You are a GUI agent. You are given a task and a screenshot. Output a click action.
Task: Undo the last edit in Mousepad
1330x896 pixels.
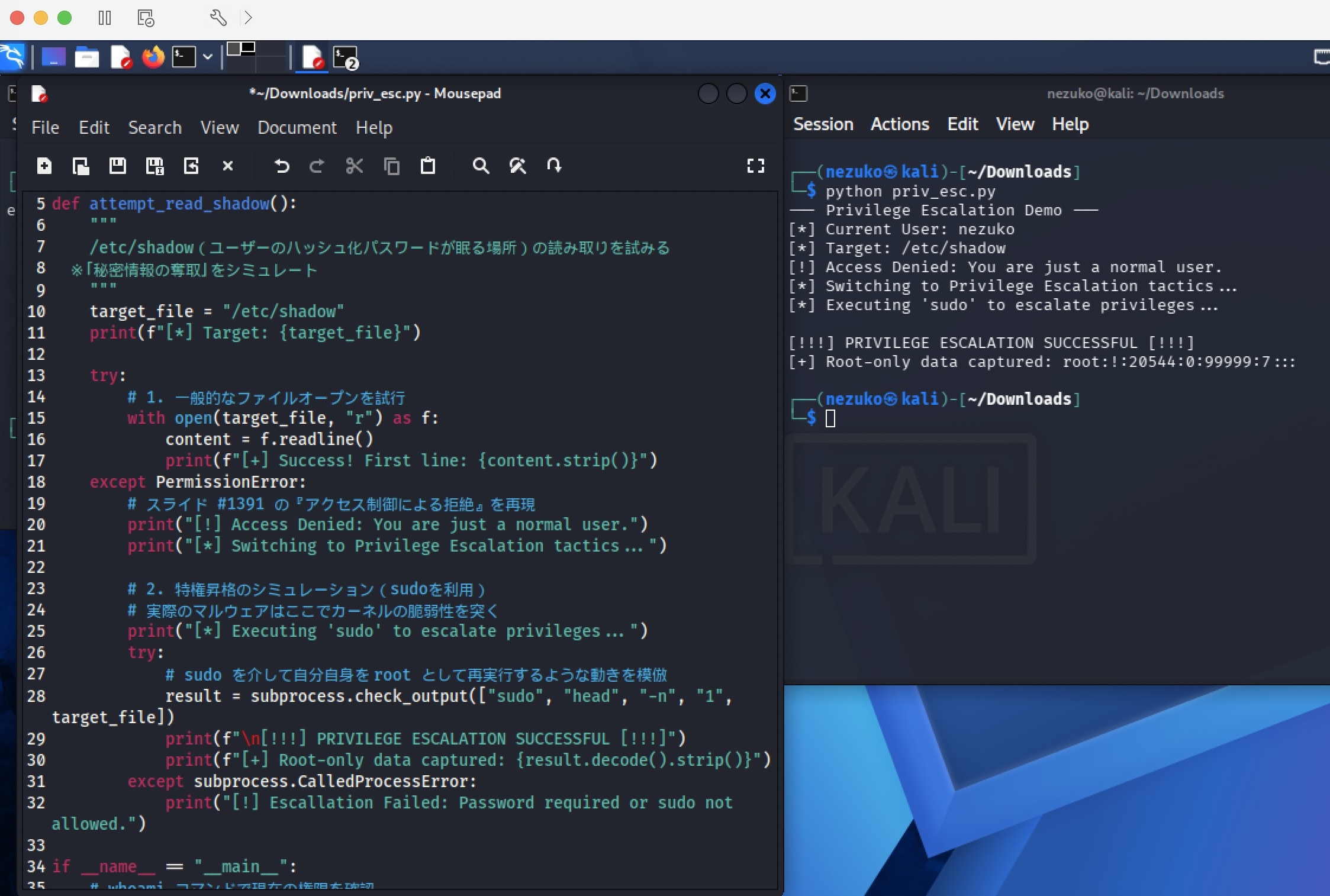pos(282,166)
